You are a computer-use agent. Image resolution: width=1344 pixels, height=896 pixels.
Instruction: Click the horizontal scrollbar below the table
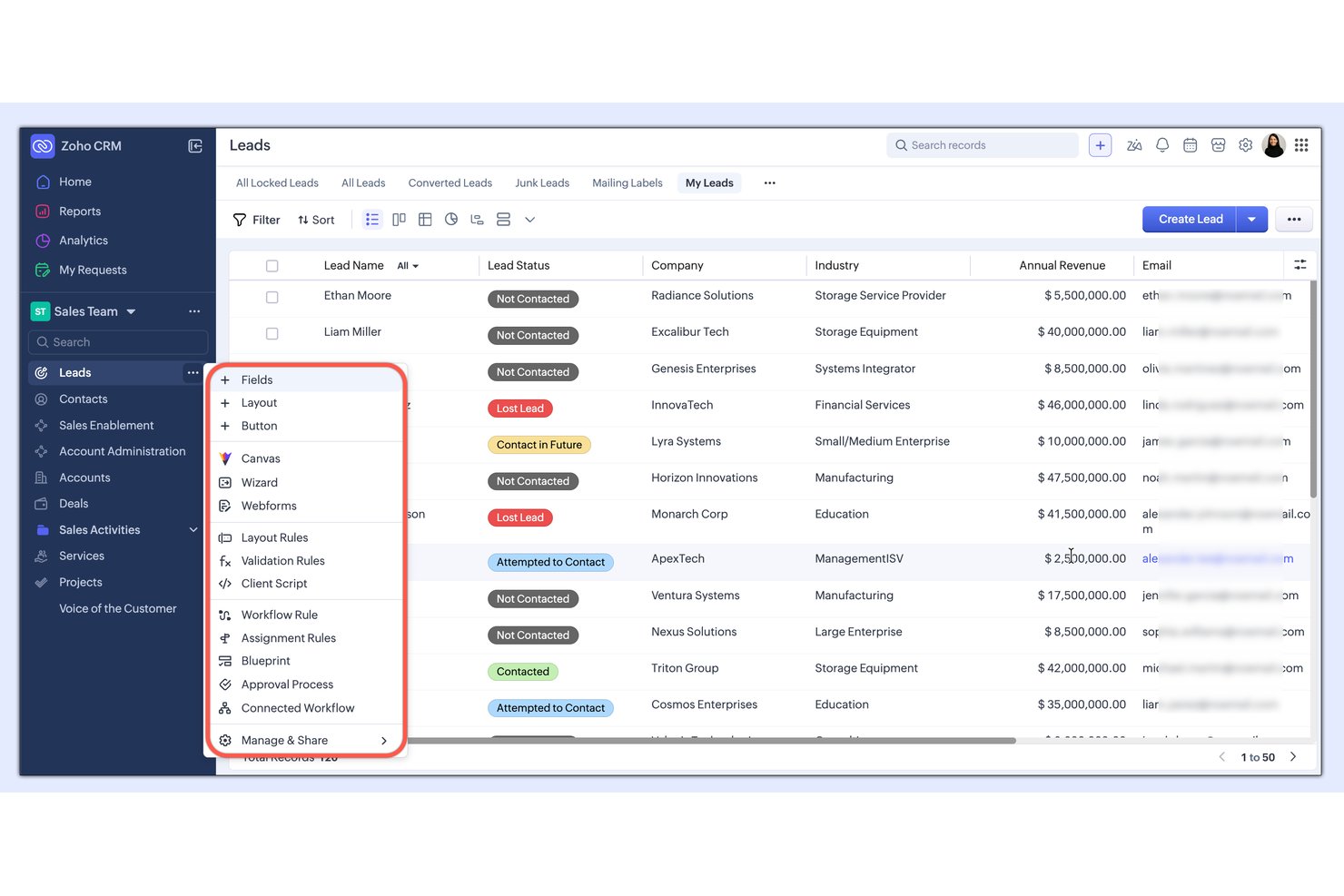(x=712, y=741)
